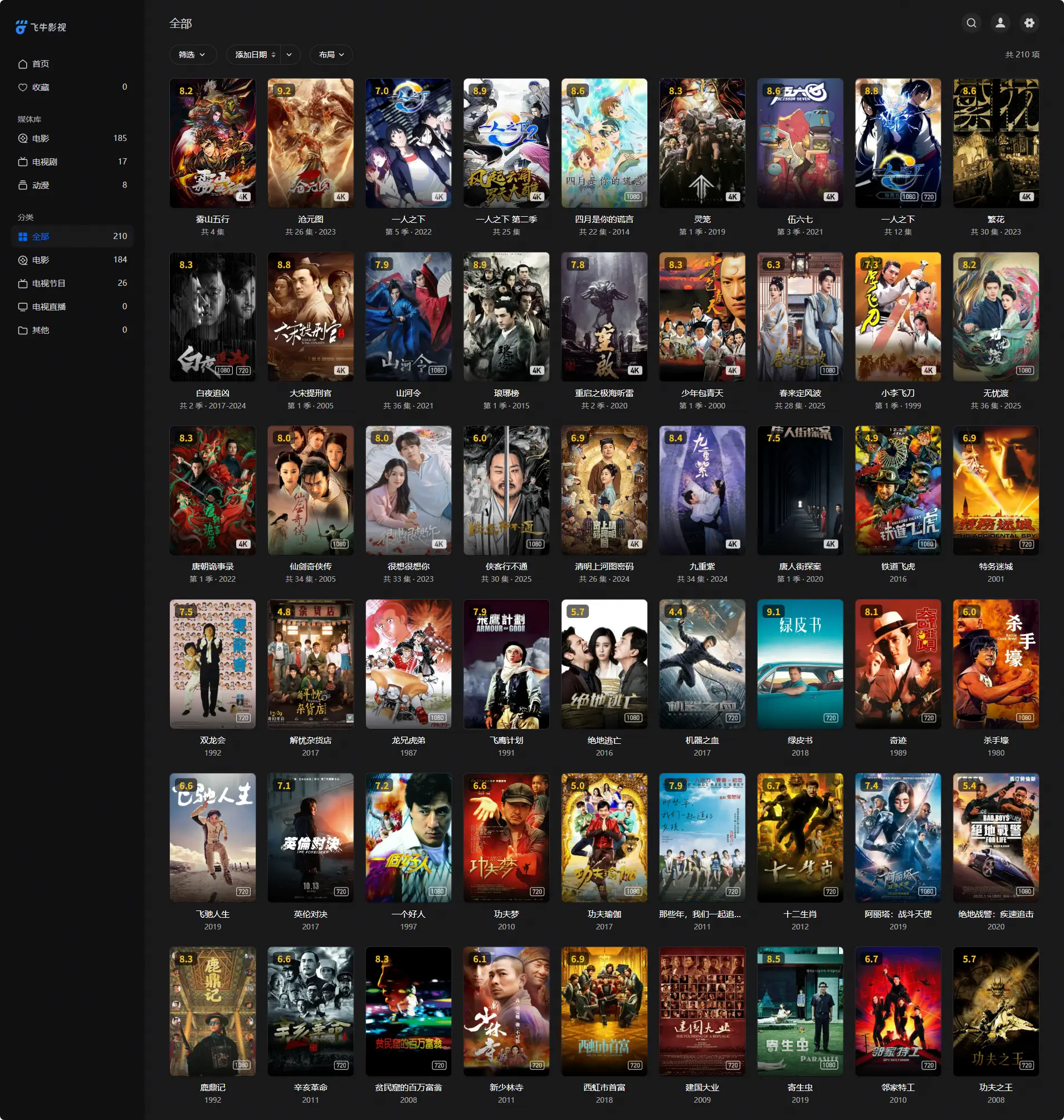Click the title 大宋提刑官
This screenshot has height=1120, width=1064.
(x=310, y=393)
